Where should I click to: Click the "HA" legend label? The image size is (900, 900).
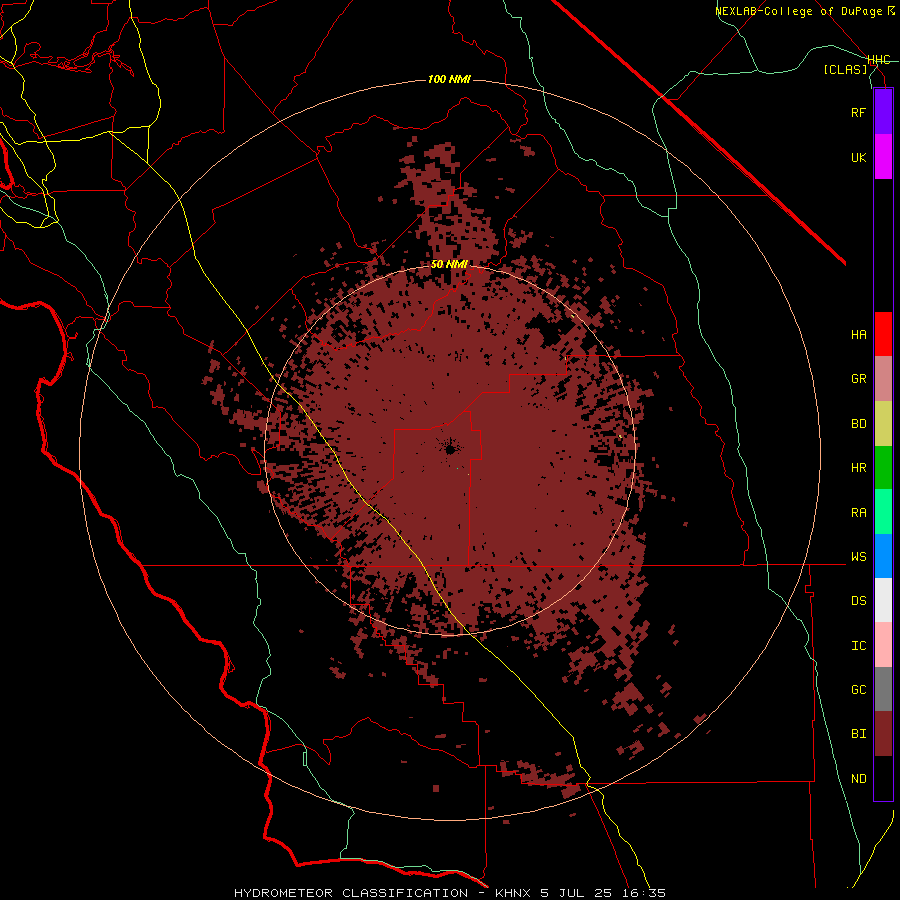point(858,335)
